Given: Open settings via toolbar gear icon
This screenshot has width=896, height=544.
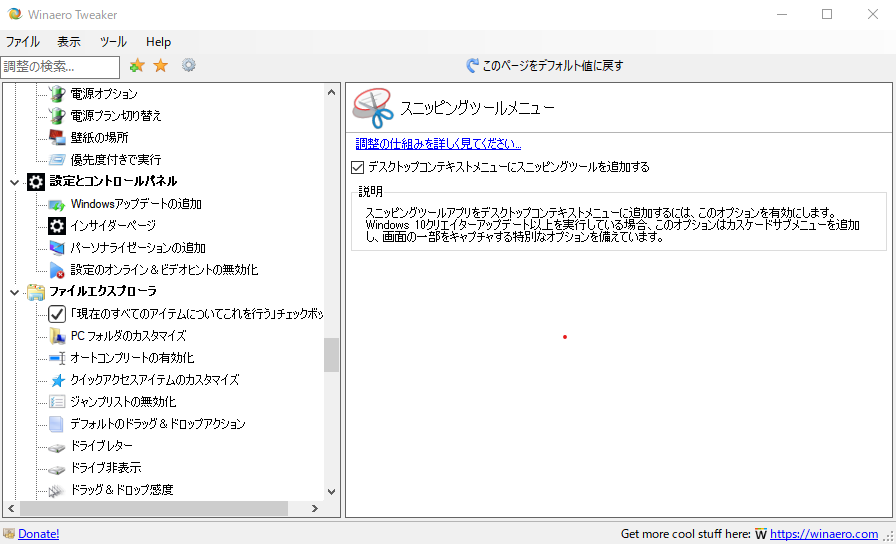Looking at the screenshot, I should point(189,65).
